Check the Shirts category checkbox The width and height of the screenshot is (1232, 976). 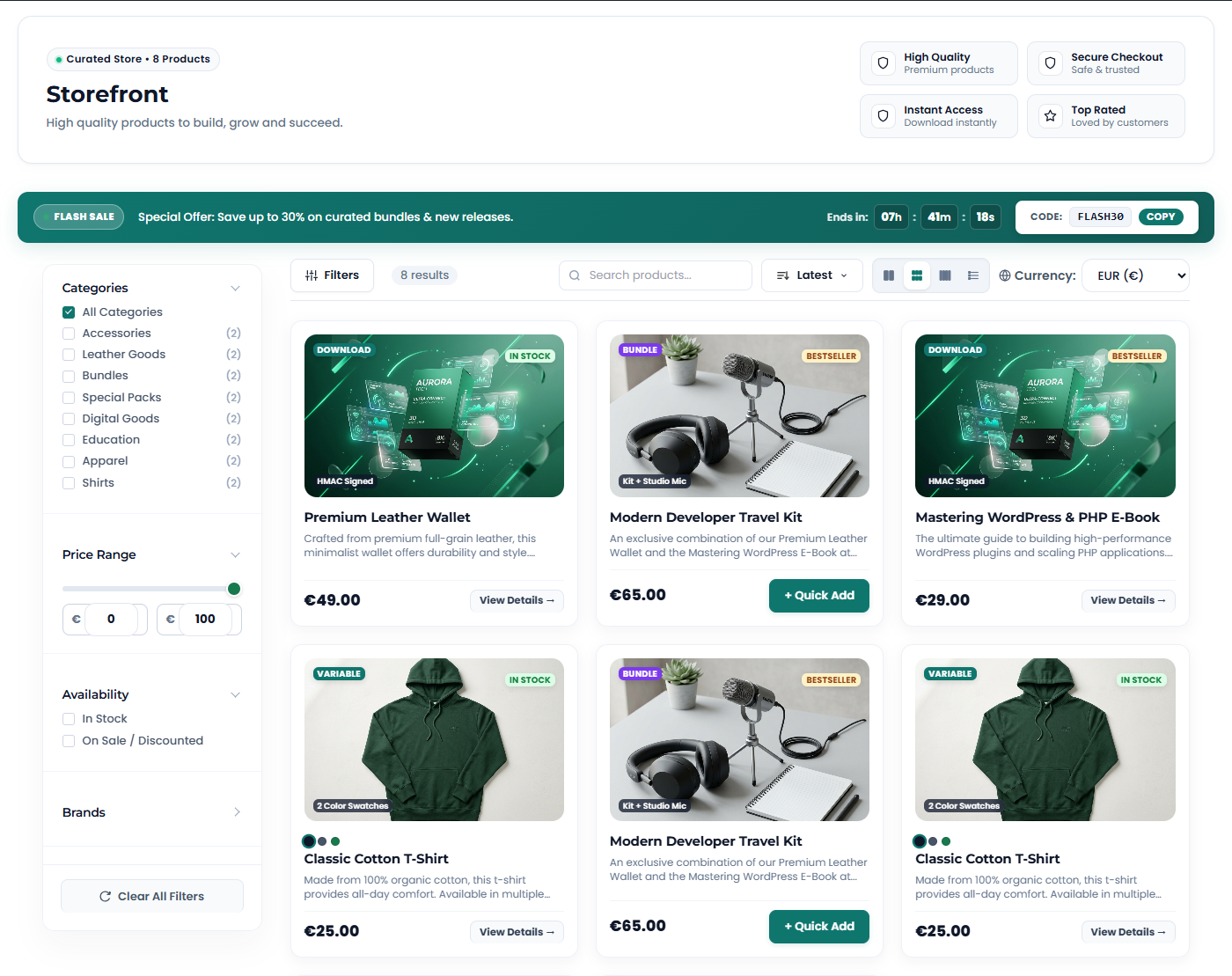(x=69, y=483)
